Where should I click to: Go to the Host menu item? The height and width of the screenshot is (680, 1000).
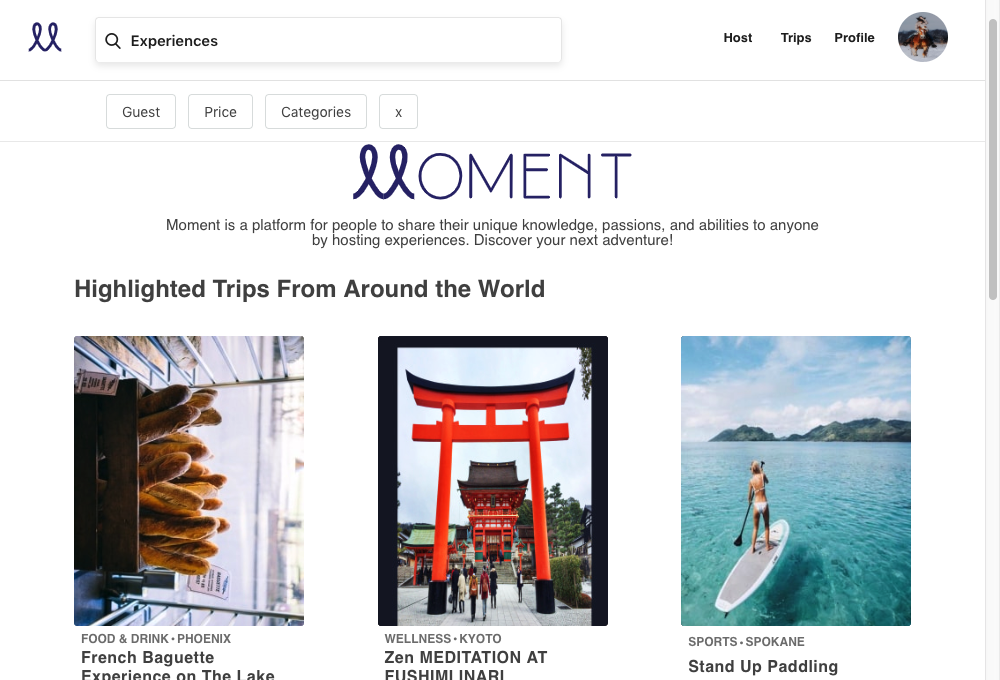738,38
